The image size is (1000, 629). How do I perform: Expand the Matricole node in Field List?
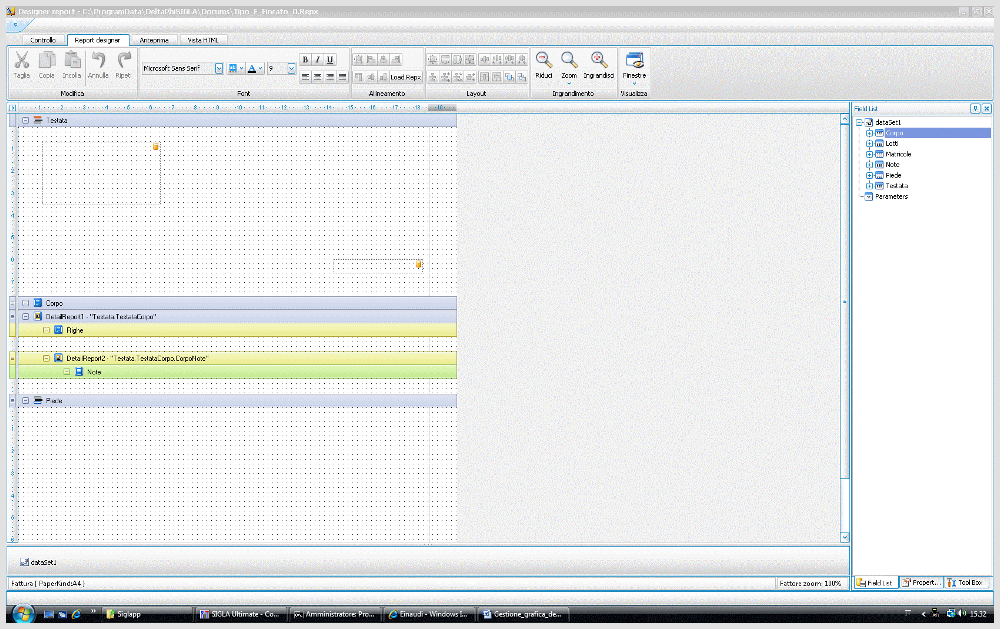(x=869, y=154)
